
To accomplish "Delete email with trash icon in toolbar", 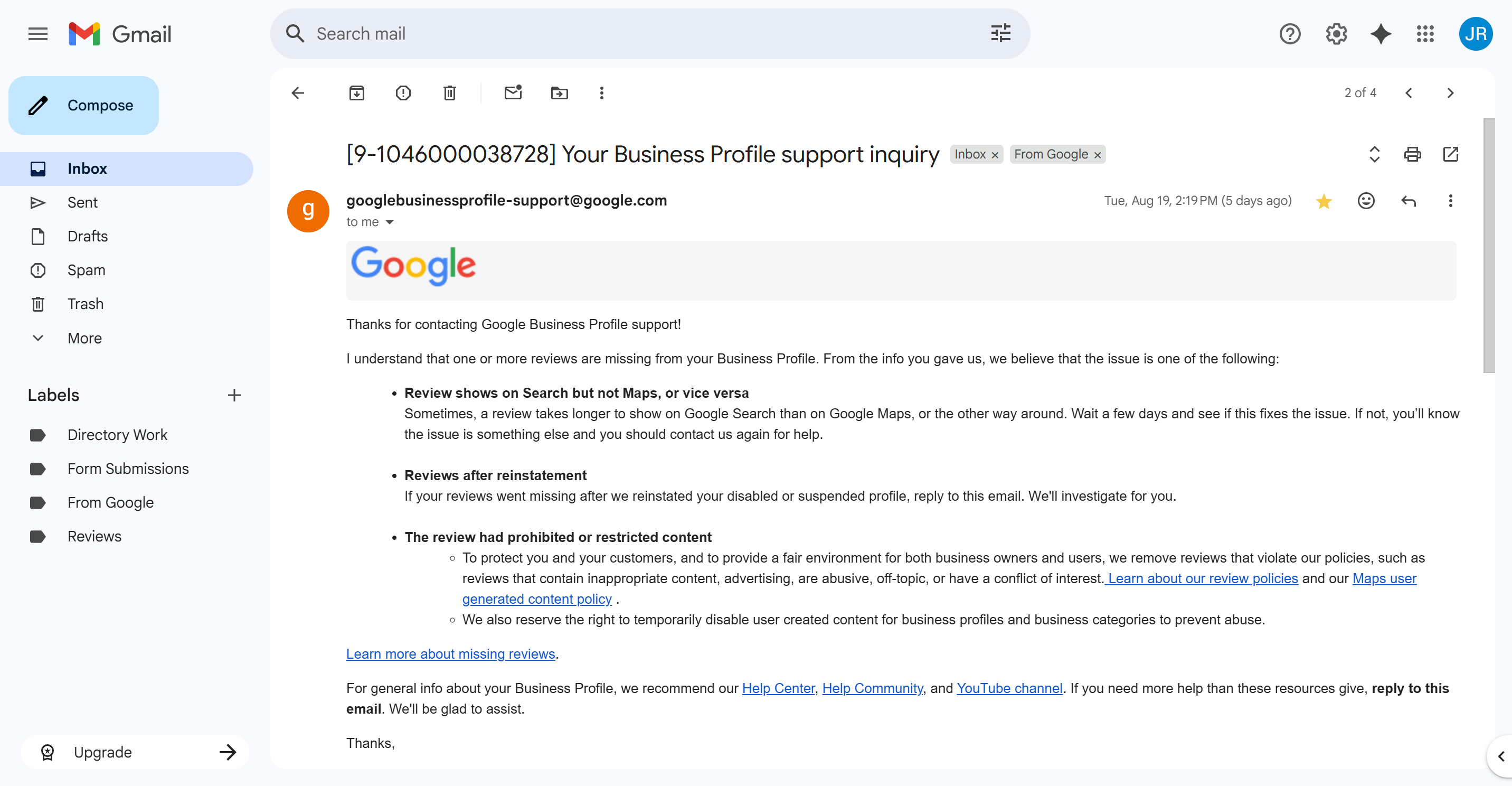I will (450, 93).
